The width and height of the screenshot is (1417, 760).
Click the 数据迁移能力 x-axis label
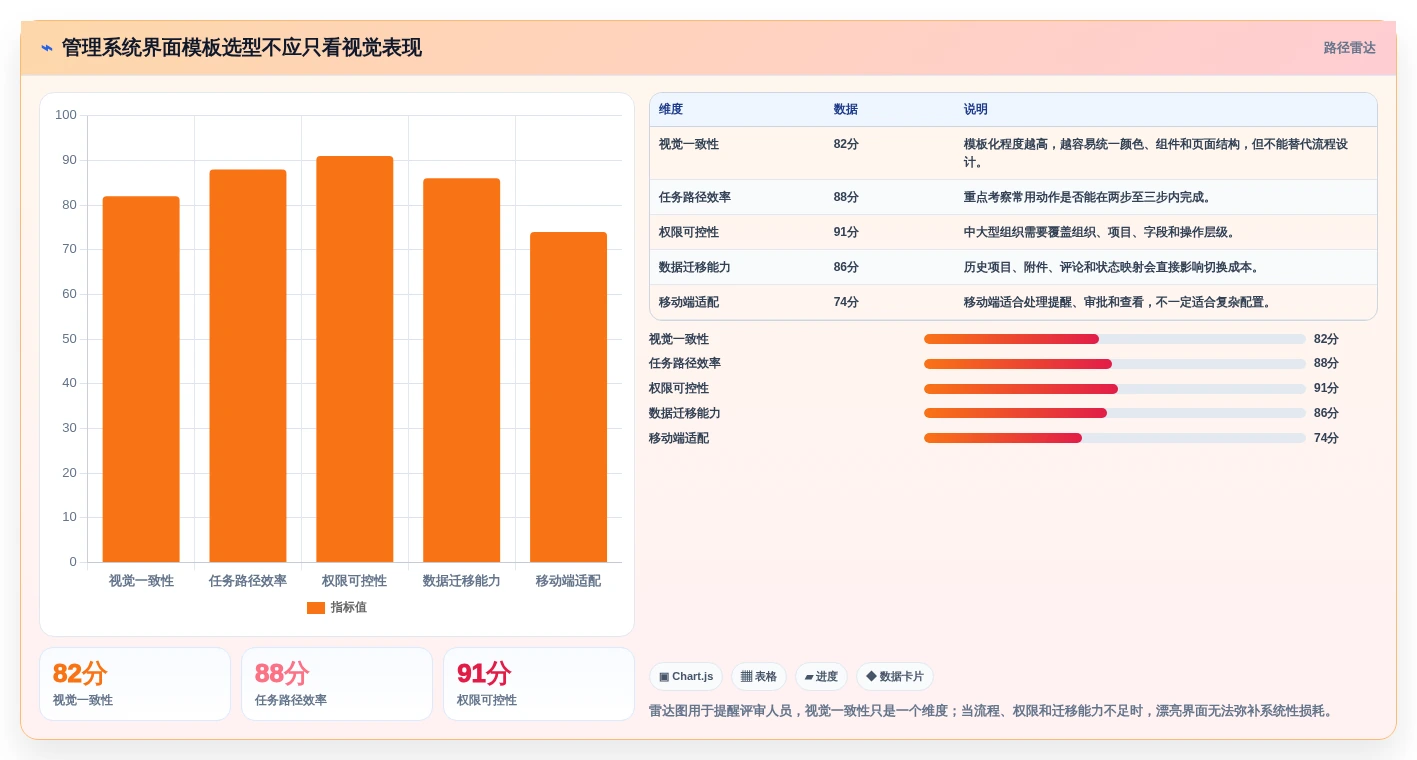pos(462,581)
